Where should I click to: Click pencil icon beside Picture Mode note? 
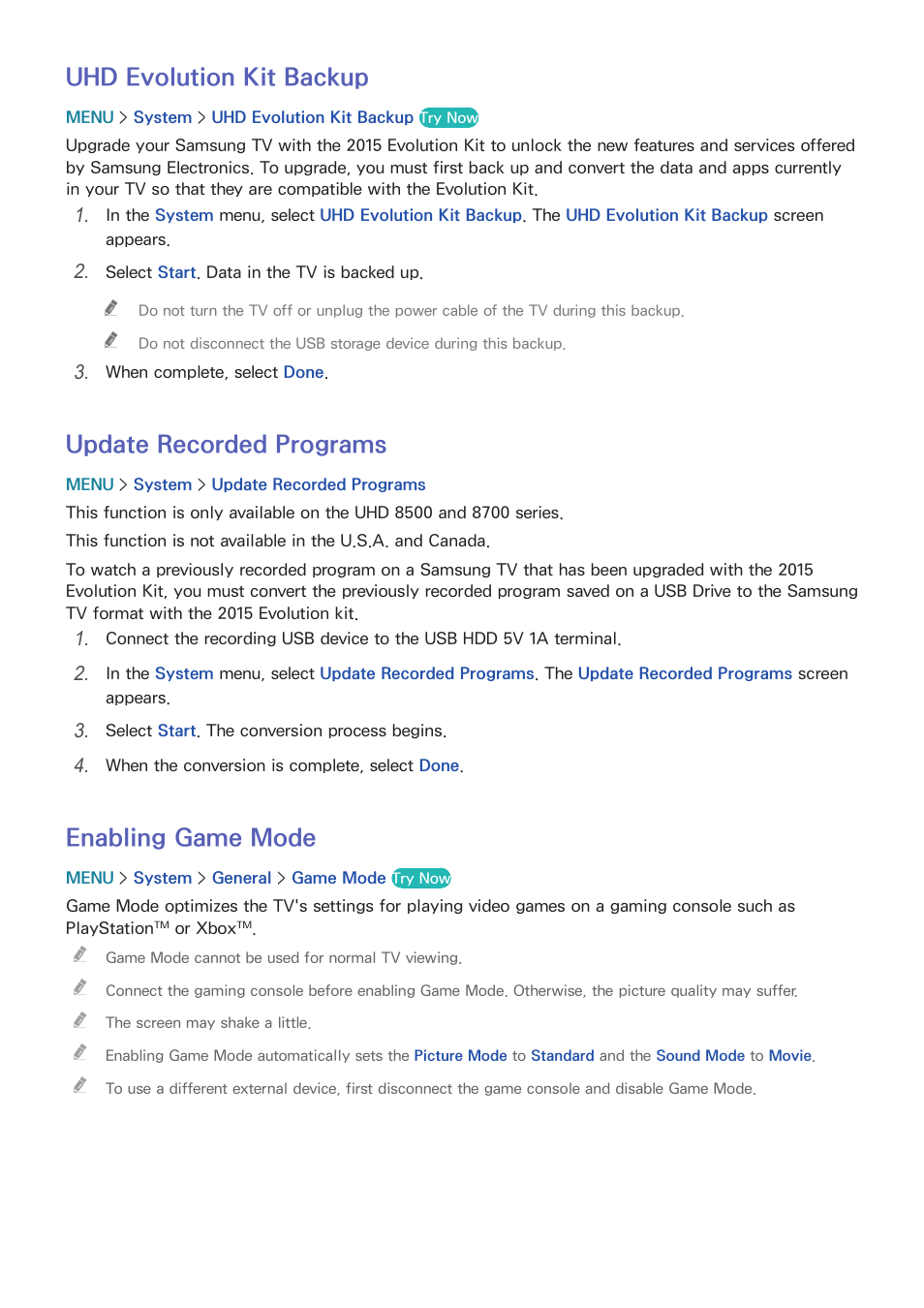click(80, 1052)
